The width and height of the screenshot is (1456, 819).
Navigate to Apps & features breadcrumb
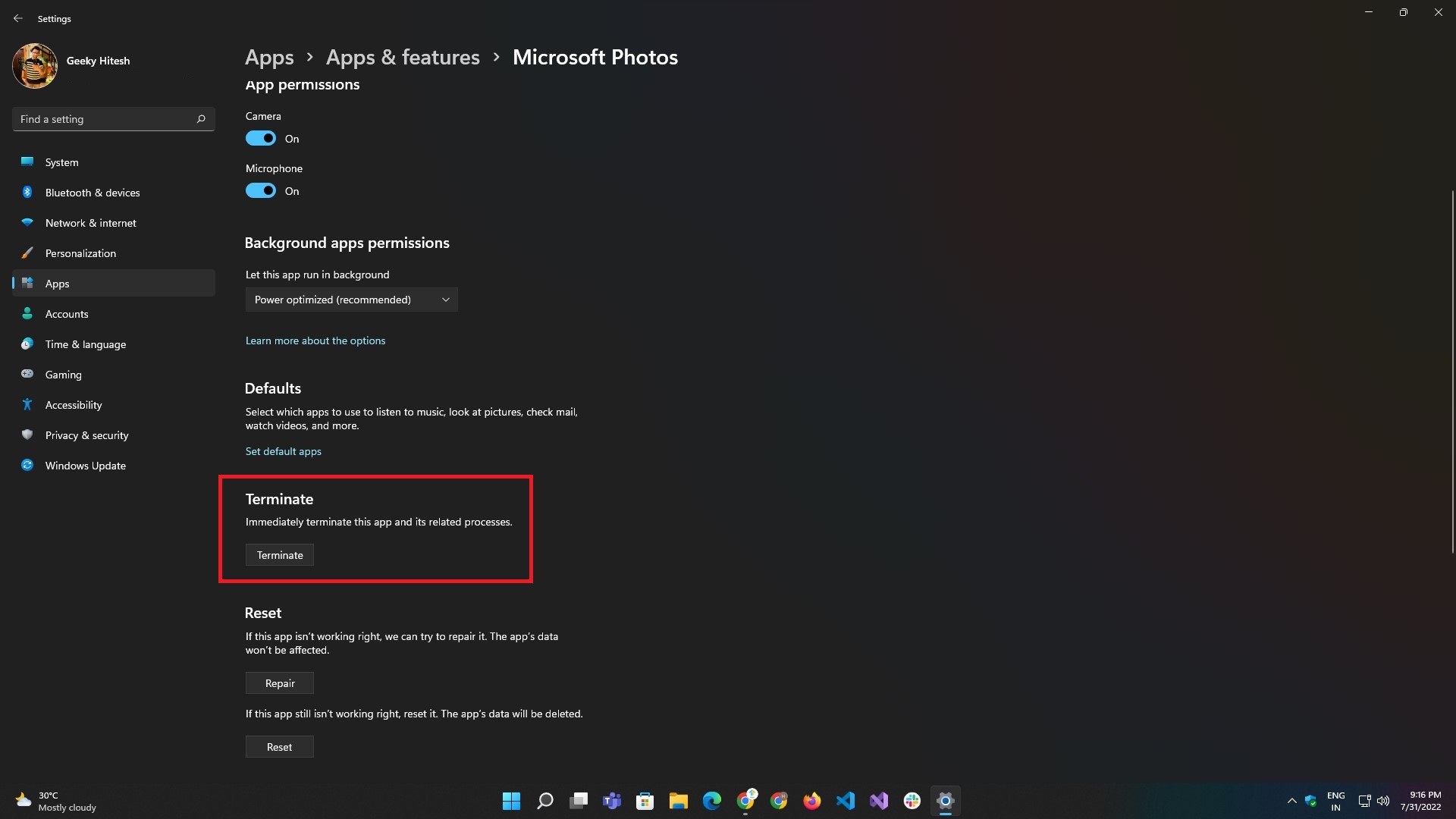click(402, 57)
